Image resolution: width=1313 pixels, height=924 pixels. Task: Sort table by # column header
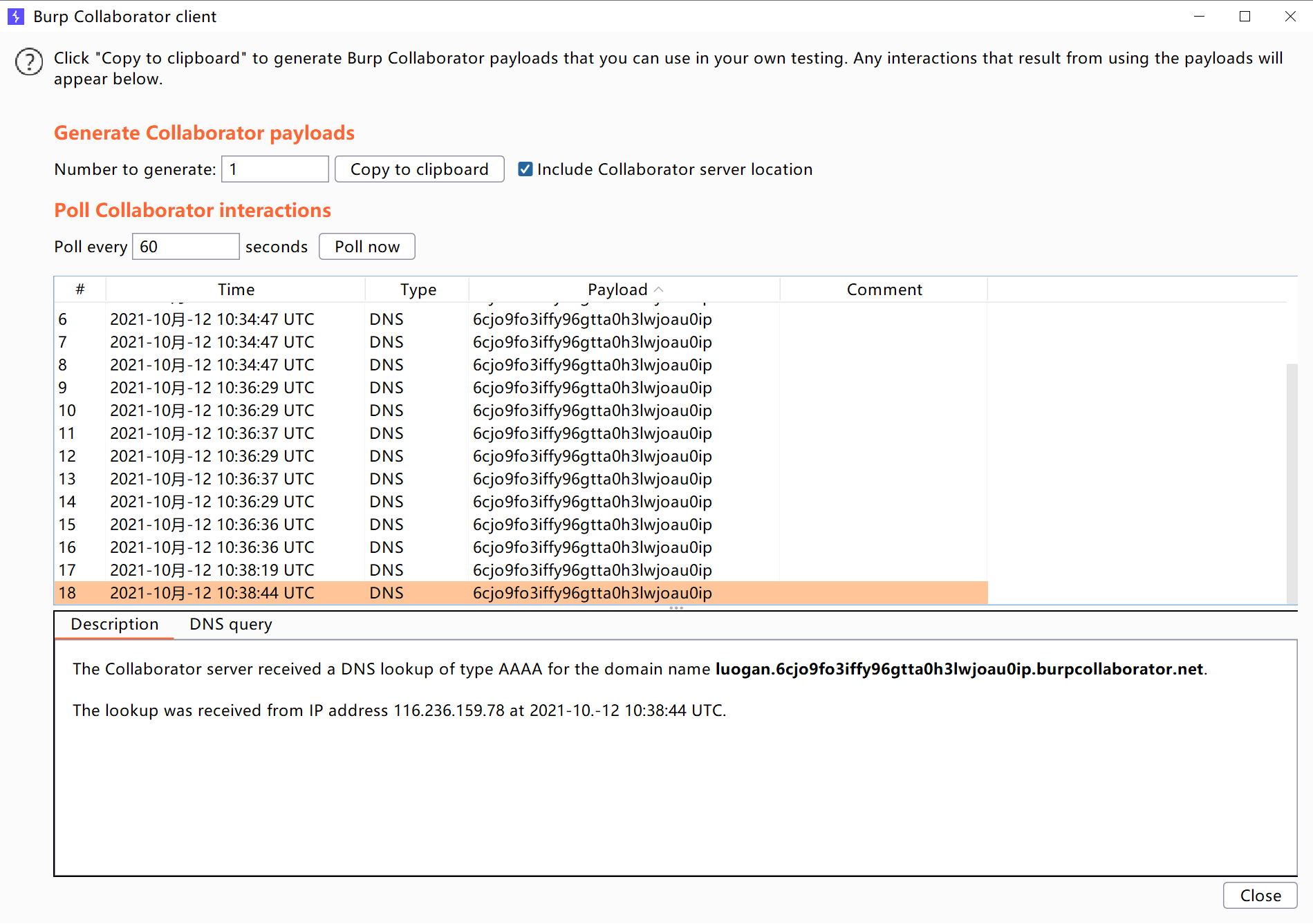coord(80,290)
